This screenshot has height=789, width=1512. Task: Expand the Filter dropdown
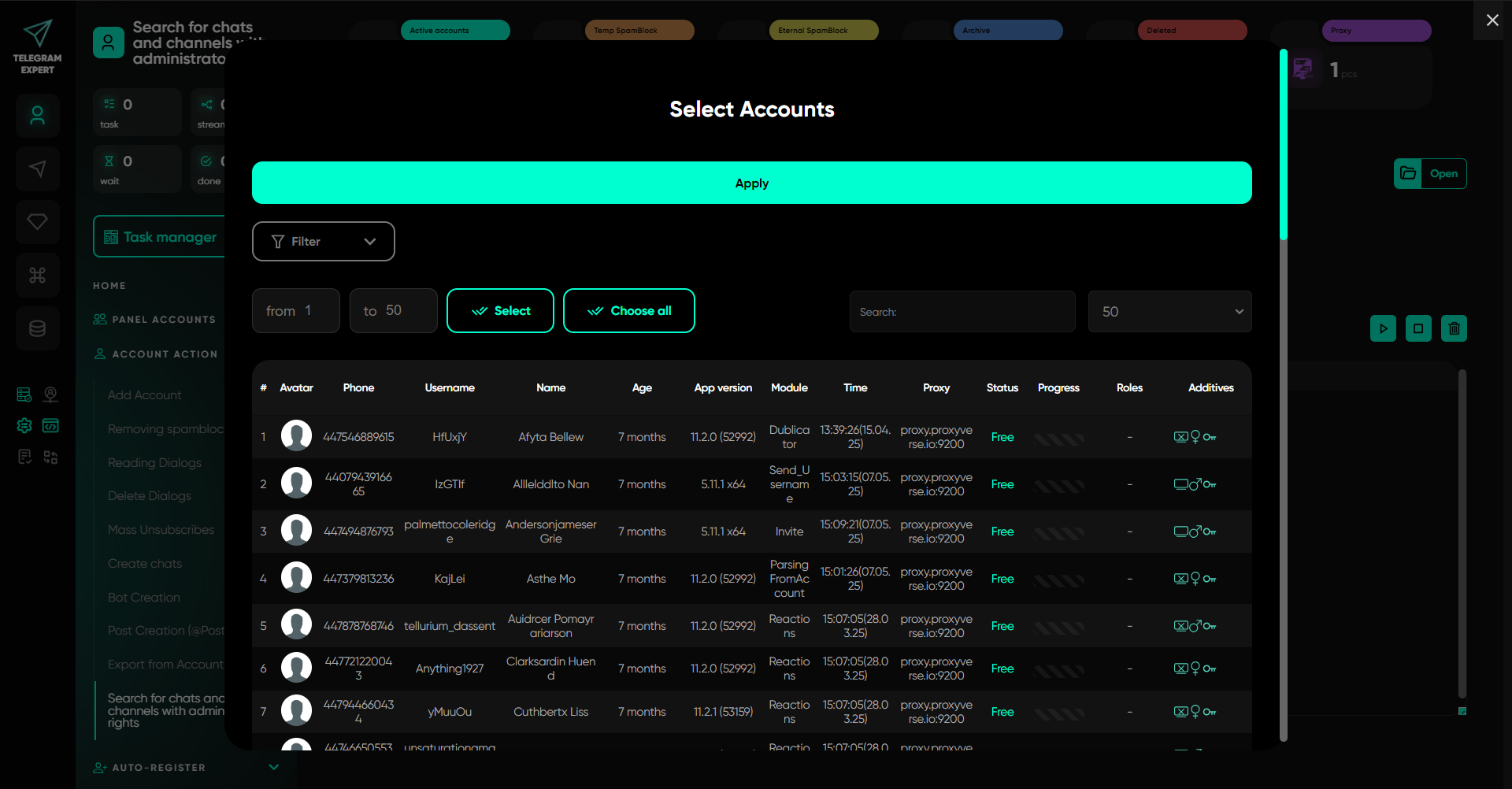(323, 241)
